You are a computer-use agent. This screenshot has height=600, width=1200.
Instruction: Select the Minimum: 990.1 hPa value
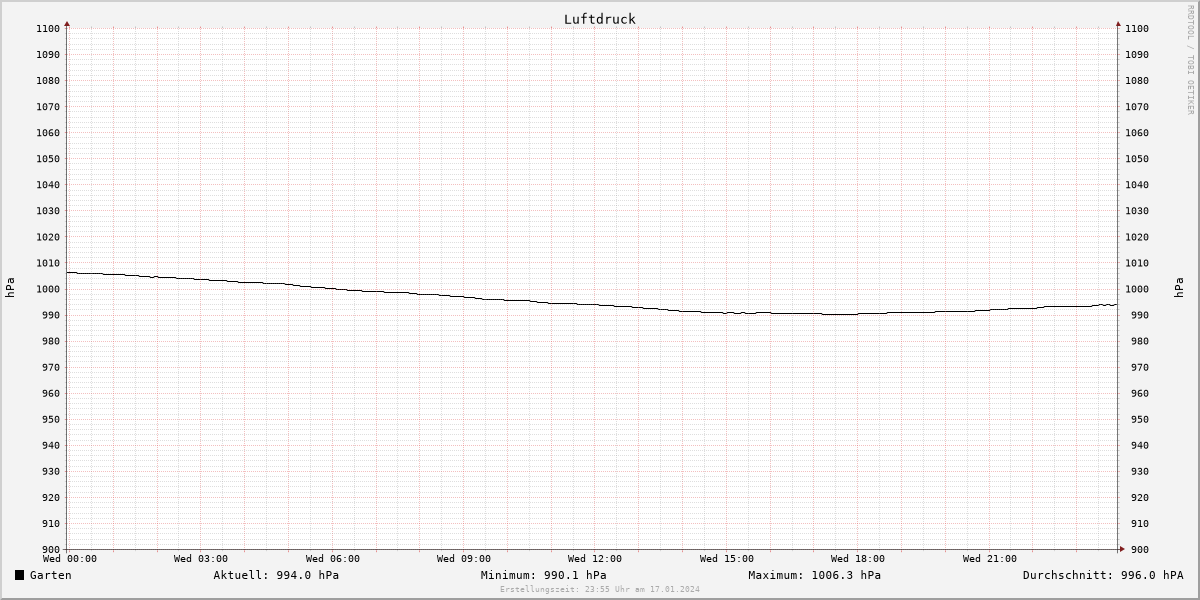point(543,575)
